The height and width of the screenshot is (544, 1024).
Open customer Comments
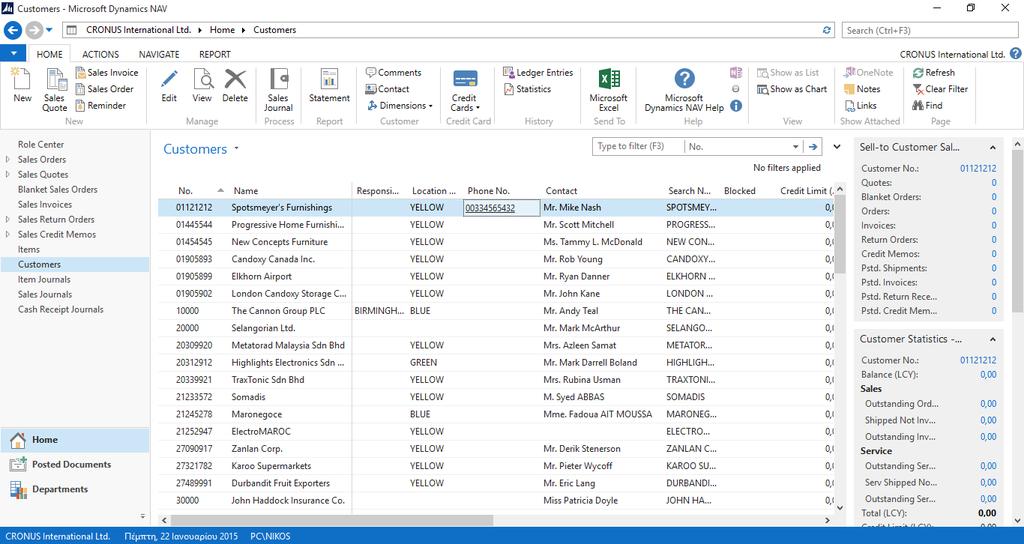pos(393,72)
